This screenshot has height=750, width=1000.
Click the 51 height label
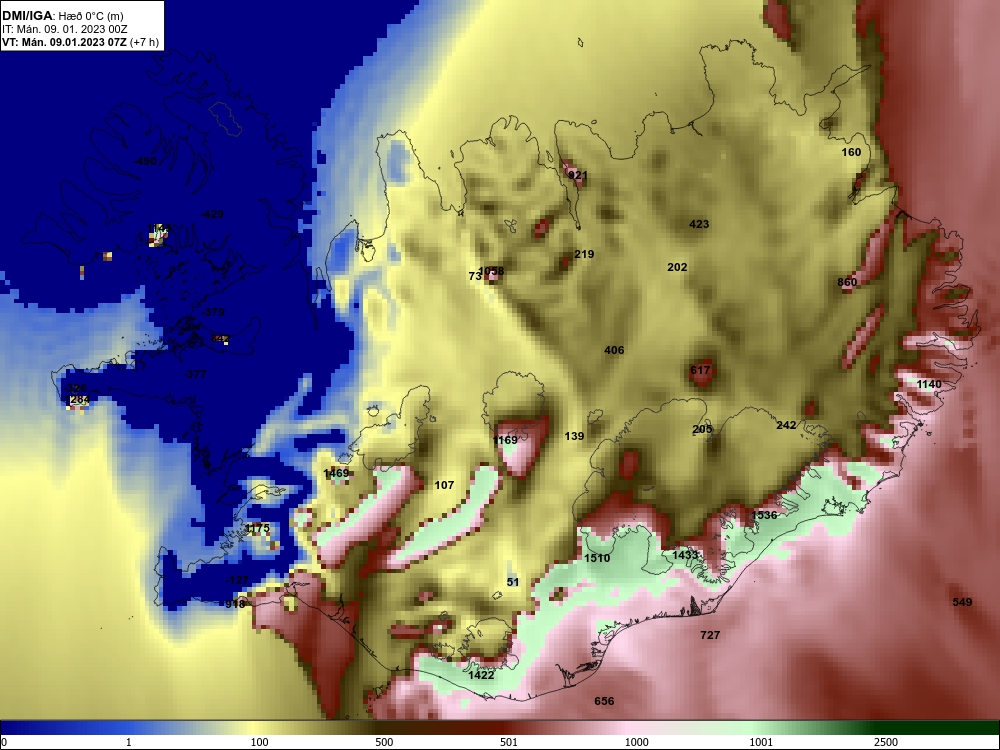click(513, 582)
